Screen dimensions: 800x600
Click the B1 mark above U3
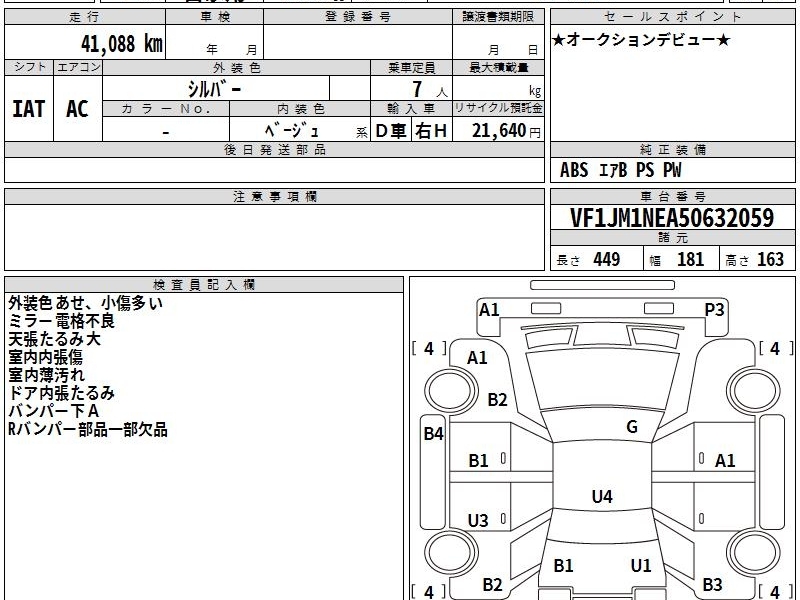point(479,461)
